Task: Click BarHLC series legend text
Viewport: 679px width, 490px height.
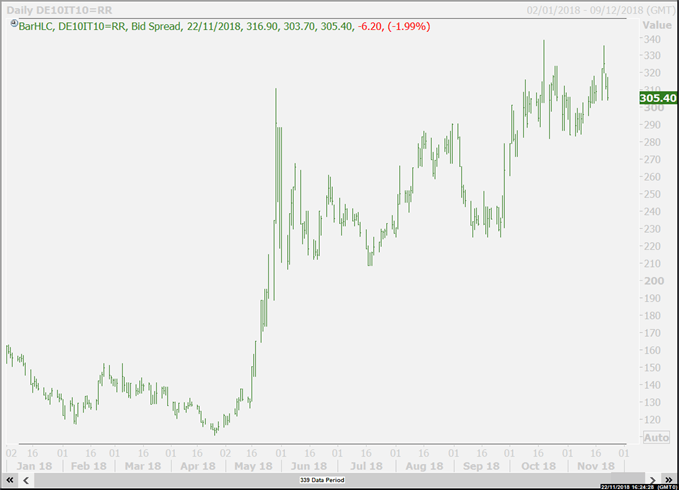Action: click(36, 26)
